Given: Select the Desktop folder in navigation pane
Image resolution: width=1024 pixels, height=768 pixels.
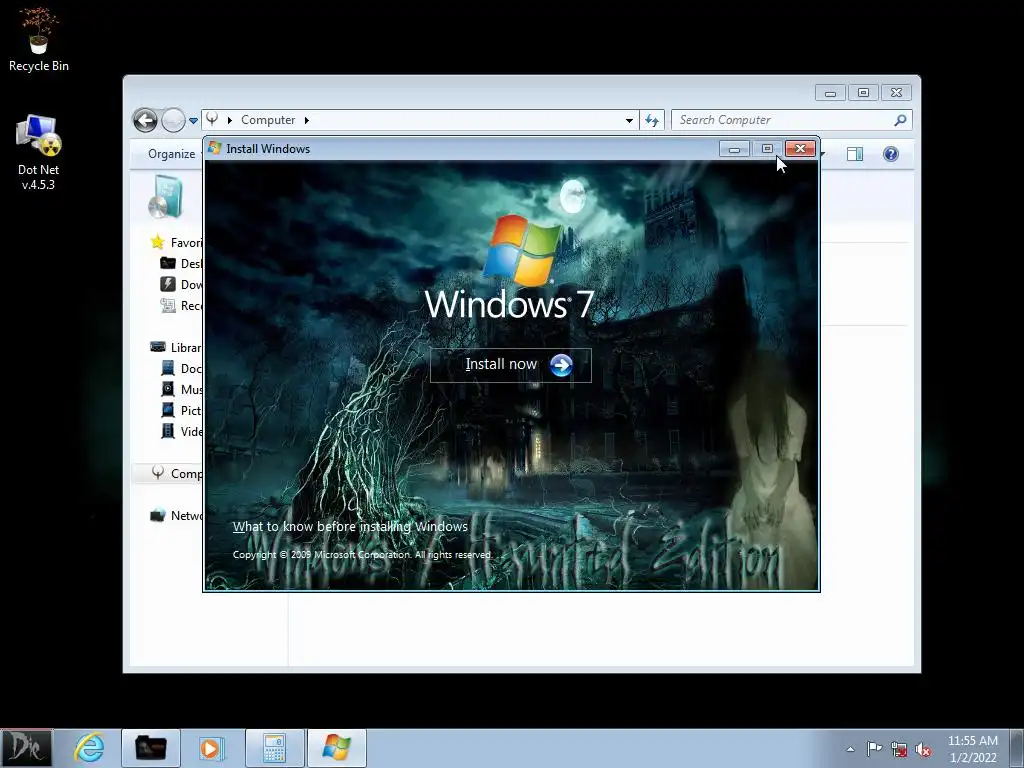Looking at the screenshot, I should coord(182,264).
